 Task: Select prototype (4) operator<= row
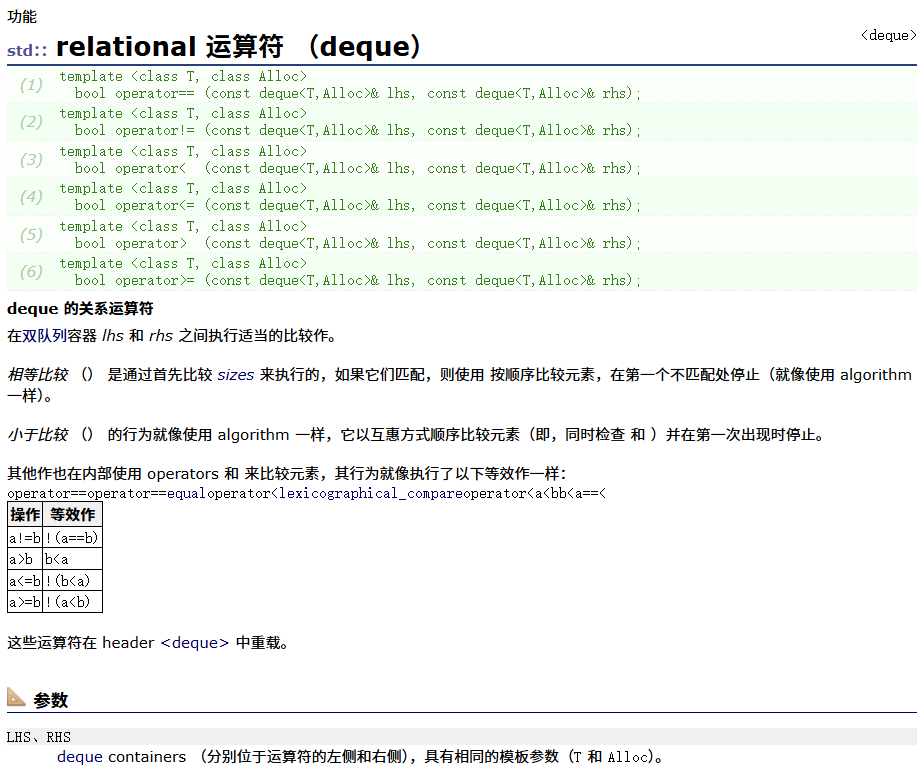pos(462,196)
